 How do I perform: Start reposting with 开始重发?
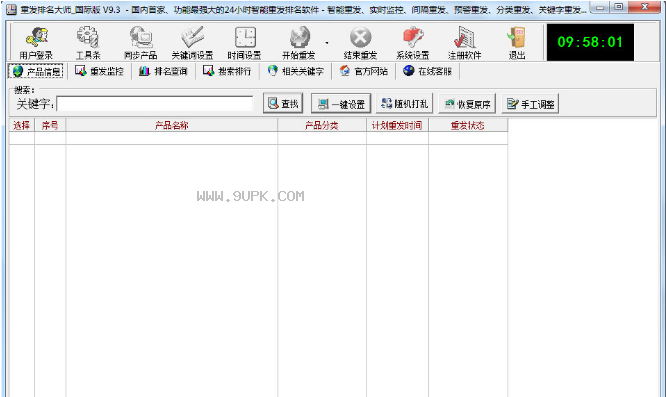299,42
